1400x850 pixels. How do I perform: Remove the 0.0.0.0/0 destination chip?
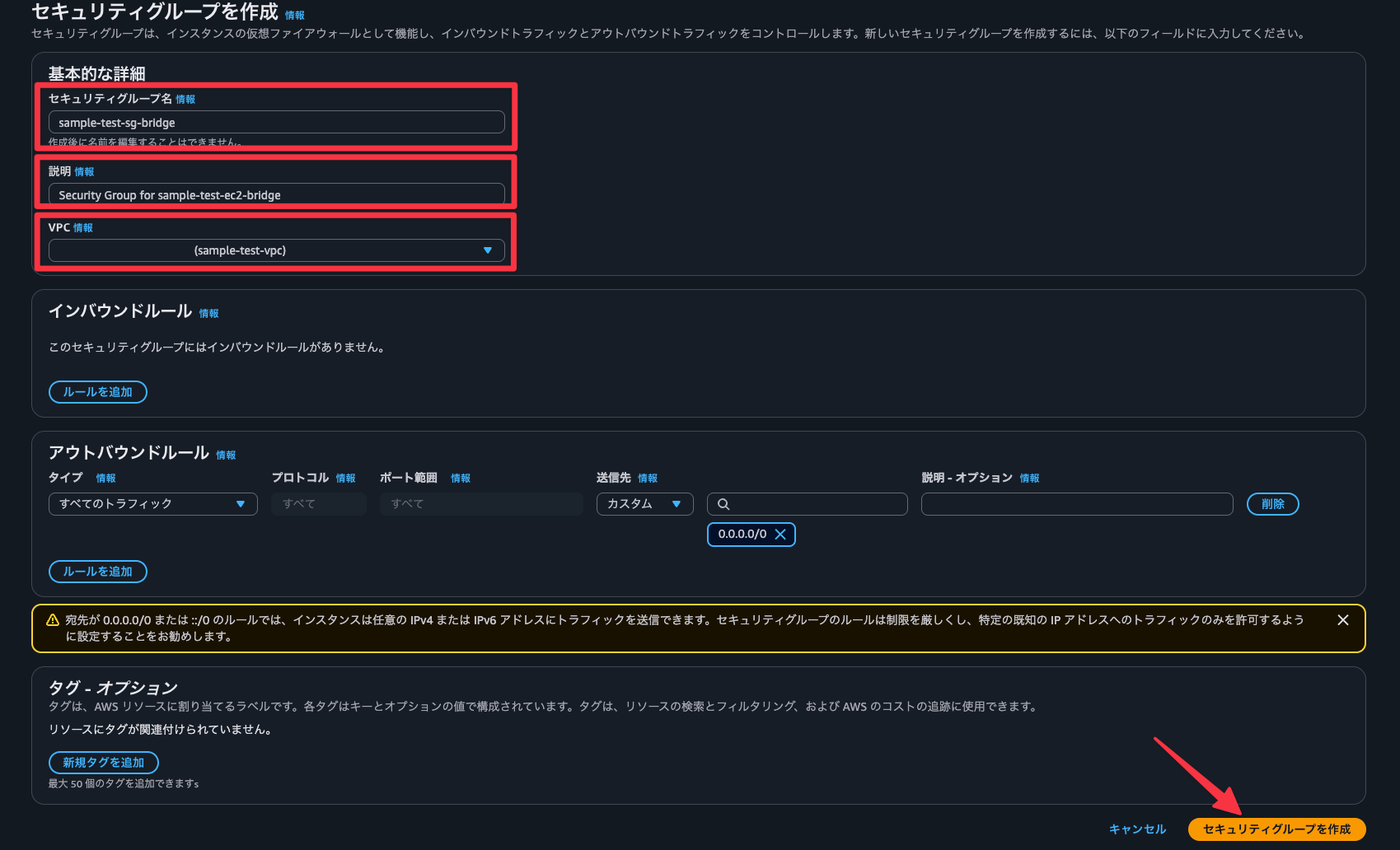tap(780, 535)
